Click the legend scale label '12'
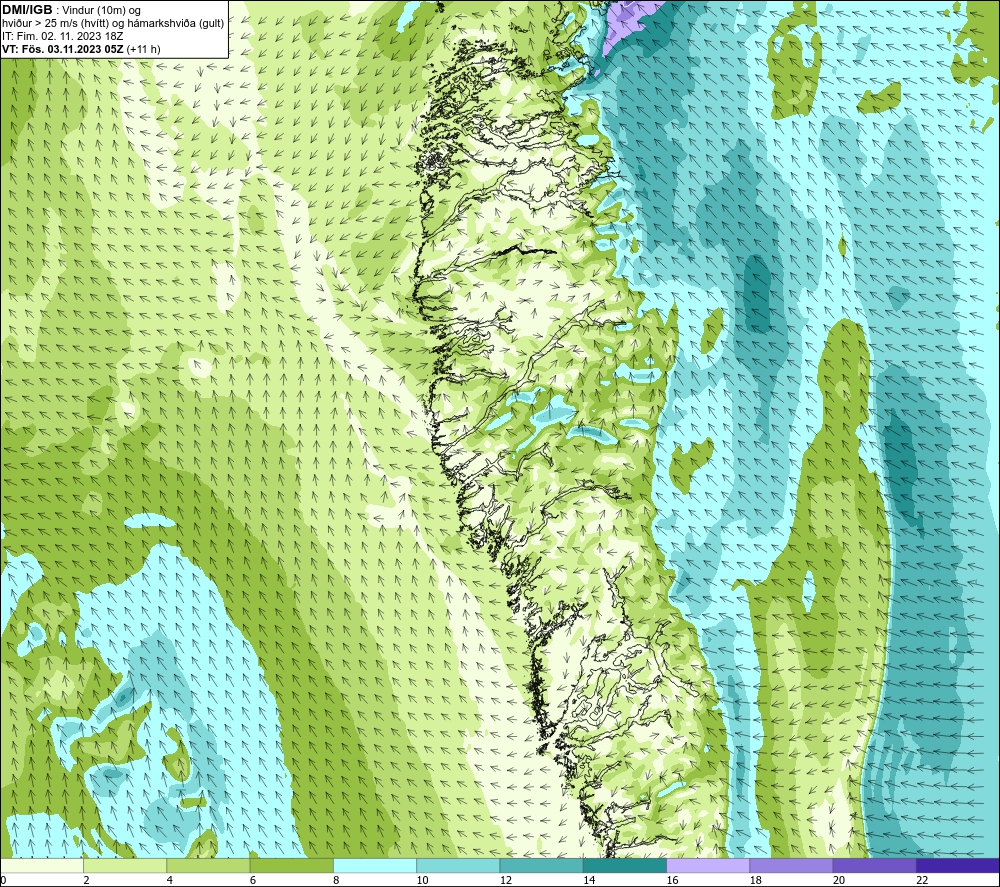Viewport: 1000px width, 887px height. [506, 881]
